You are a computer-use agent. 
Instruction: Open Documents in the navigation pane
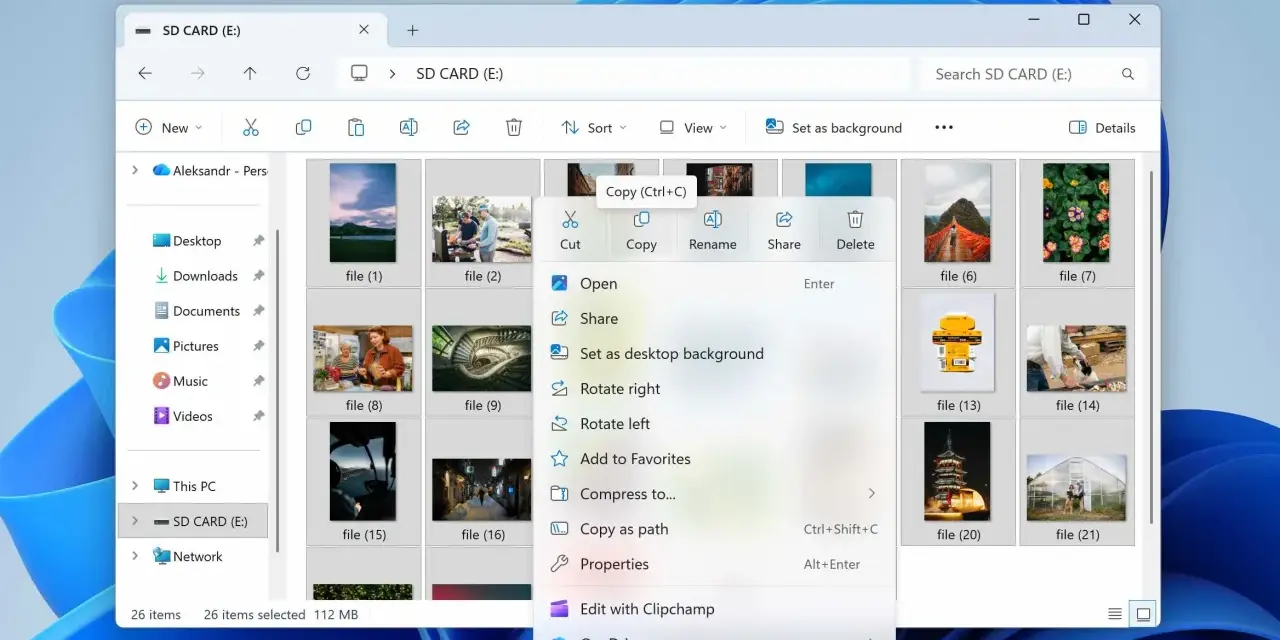tap(206, 311)
